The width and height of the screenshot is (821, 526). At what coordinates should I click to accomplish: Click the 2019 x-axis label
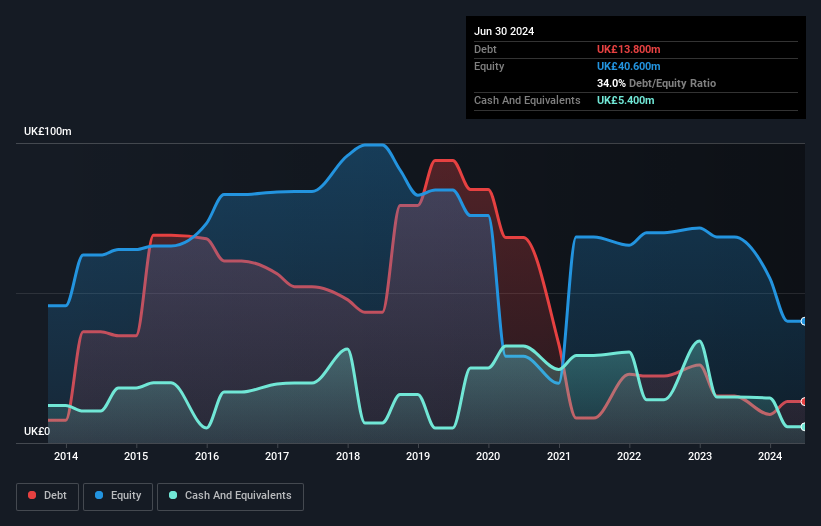[418, 456]
